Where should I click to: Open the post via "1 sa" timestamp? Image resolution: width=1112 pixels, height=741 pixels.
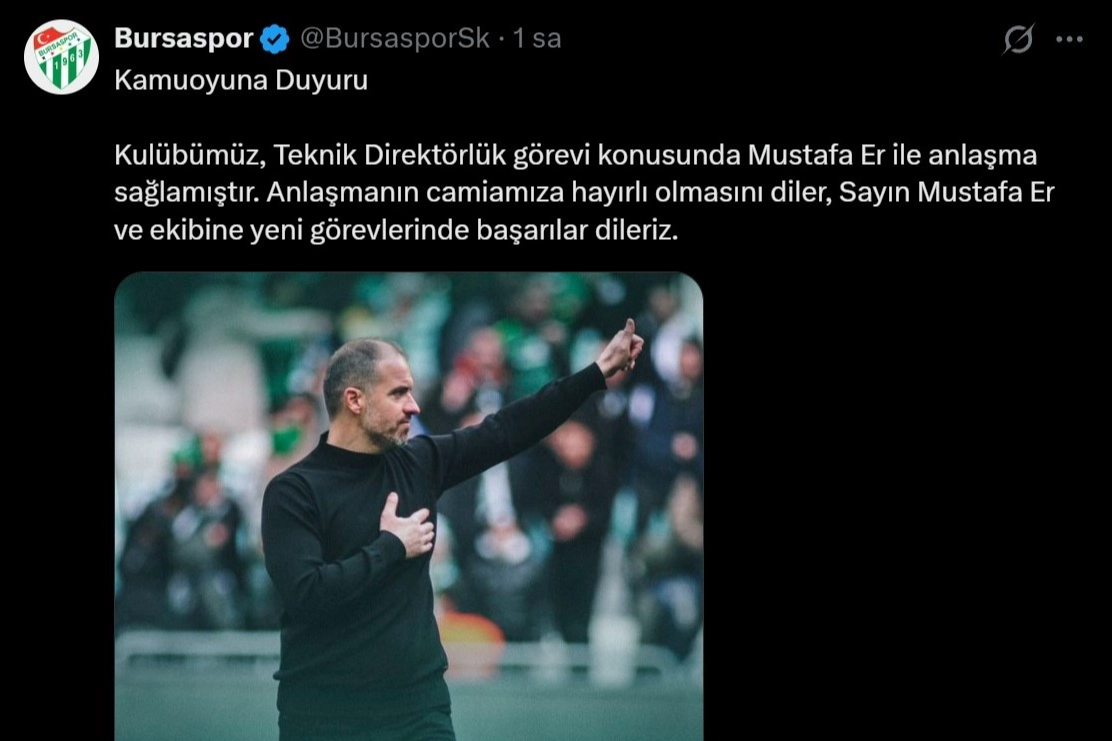537,38
